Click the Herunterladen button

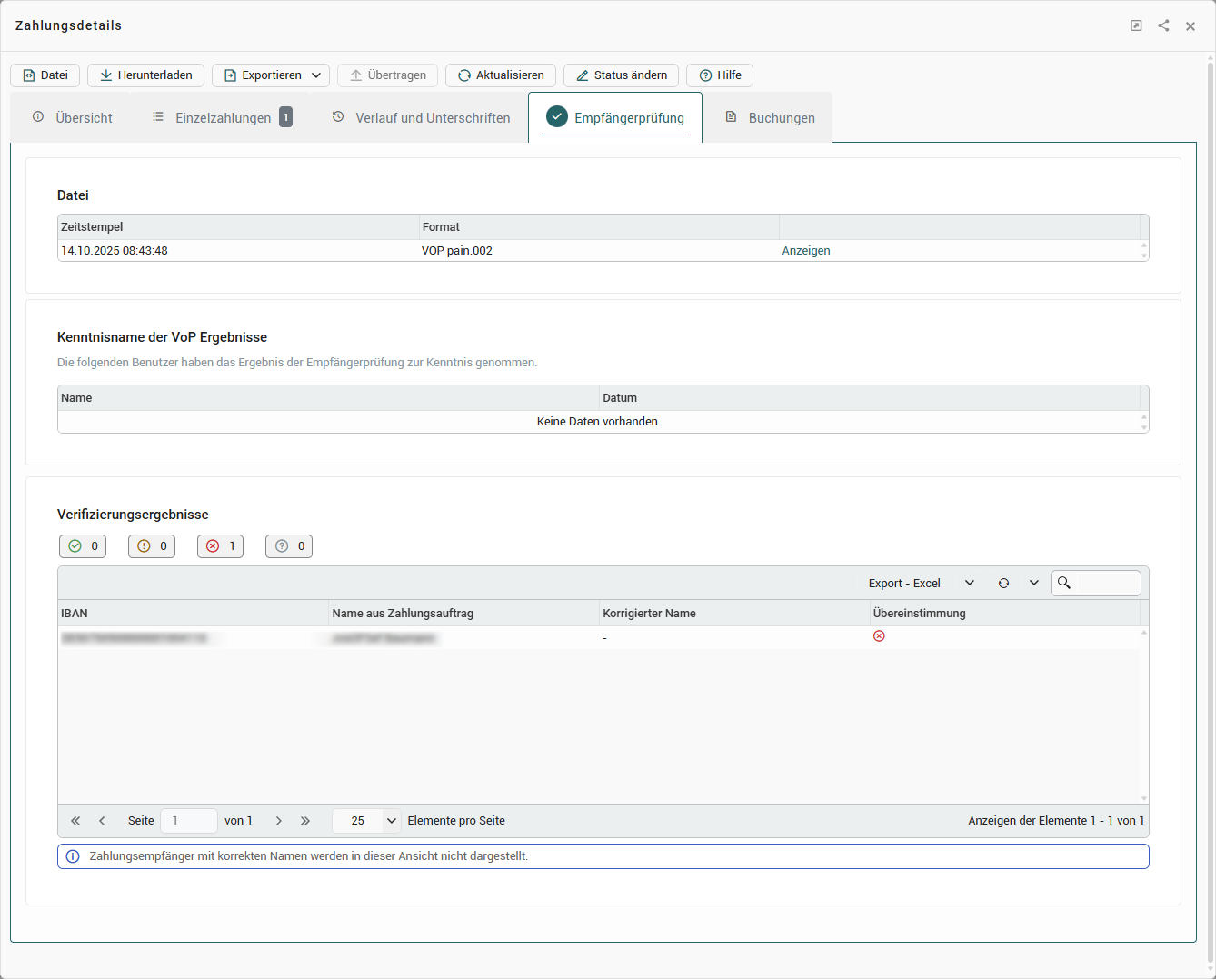point(145,75)
